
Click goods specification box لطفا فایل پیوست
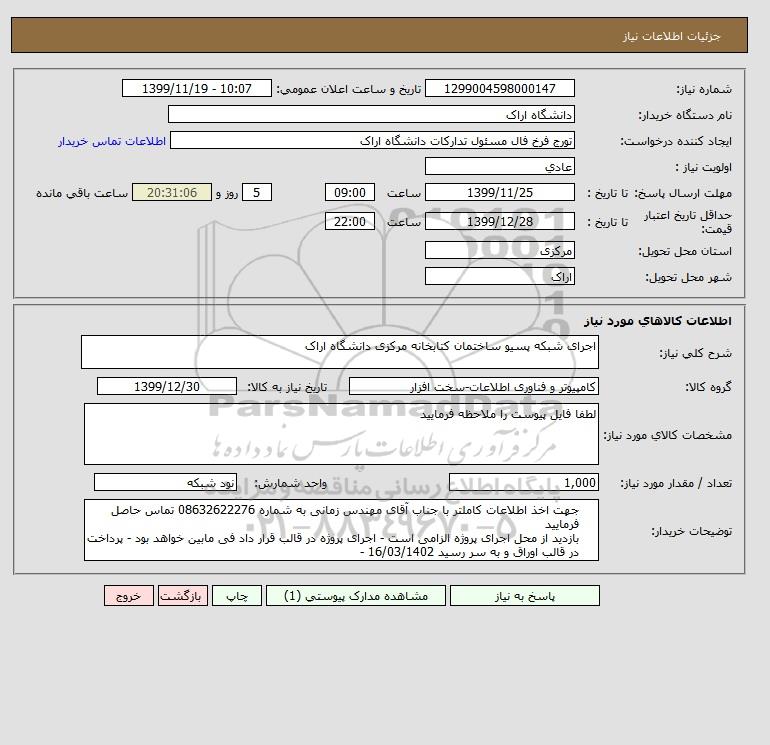341,434
